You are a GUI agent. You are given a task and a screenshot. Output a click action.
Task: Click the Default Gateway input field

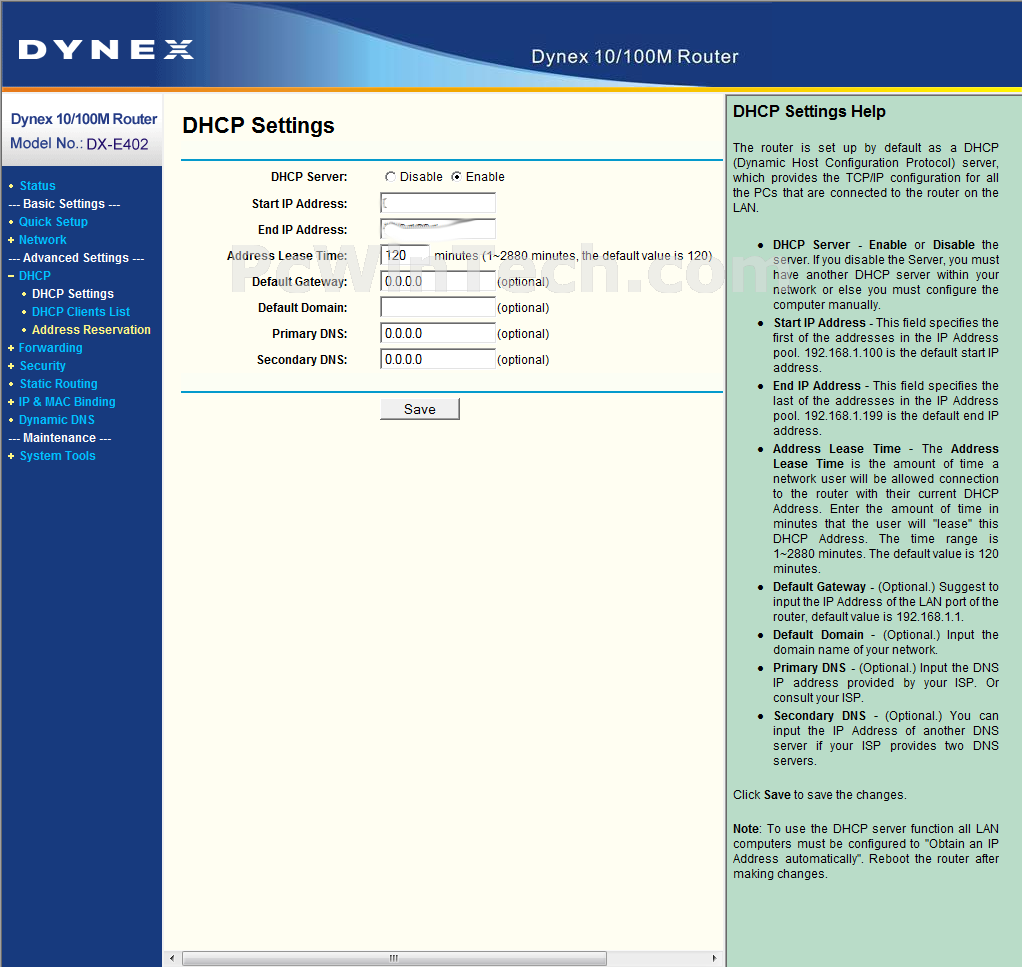[x=437, y=281]
